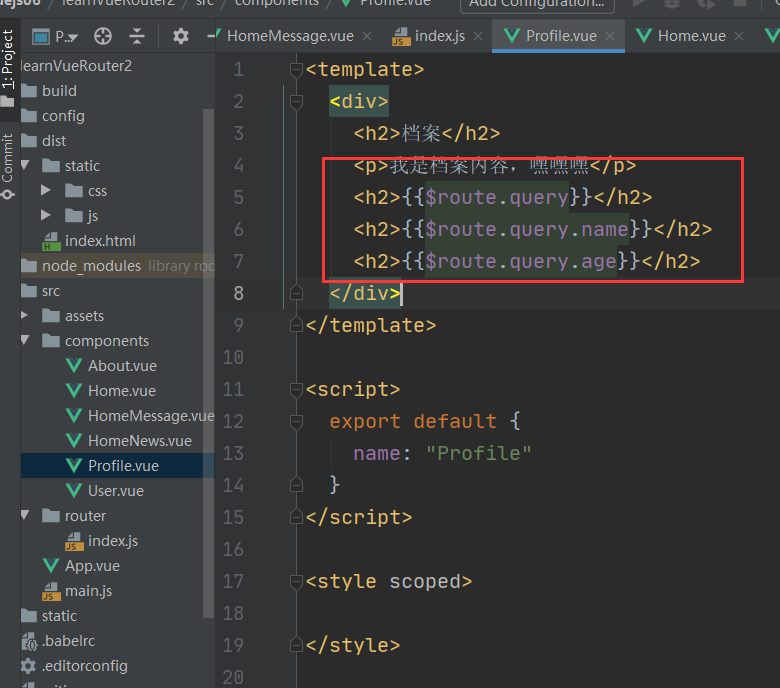This screenshot has width=780, height=688.
Task: Click the components breadcrumb in navigation bar
Action: pyautogui.click(x=277, y=3)
